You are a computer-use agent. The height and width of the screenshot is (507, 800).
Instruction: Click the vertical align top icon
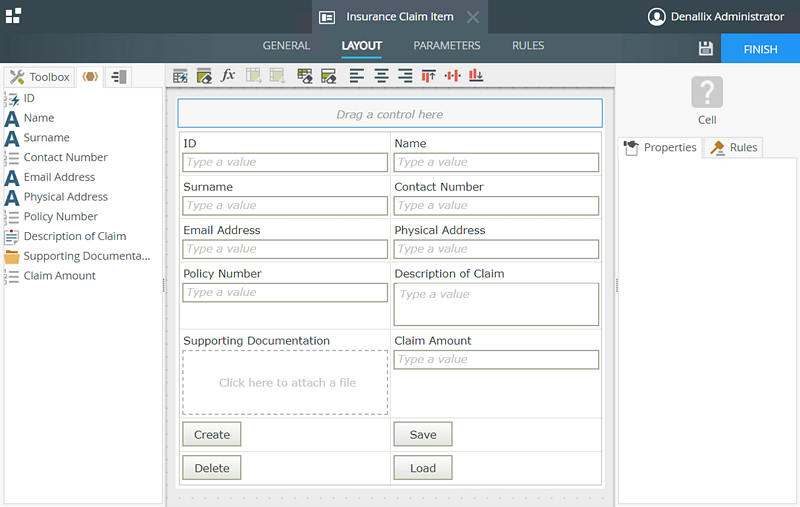pos(429,76)
